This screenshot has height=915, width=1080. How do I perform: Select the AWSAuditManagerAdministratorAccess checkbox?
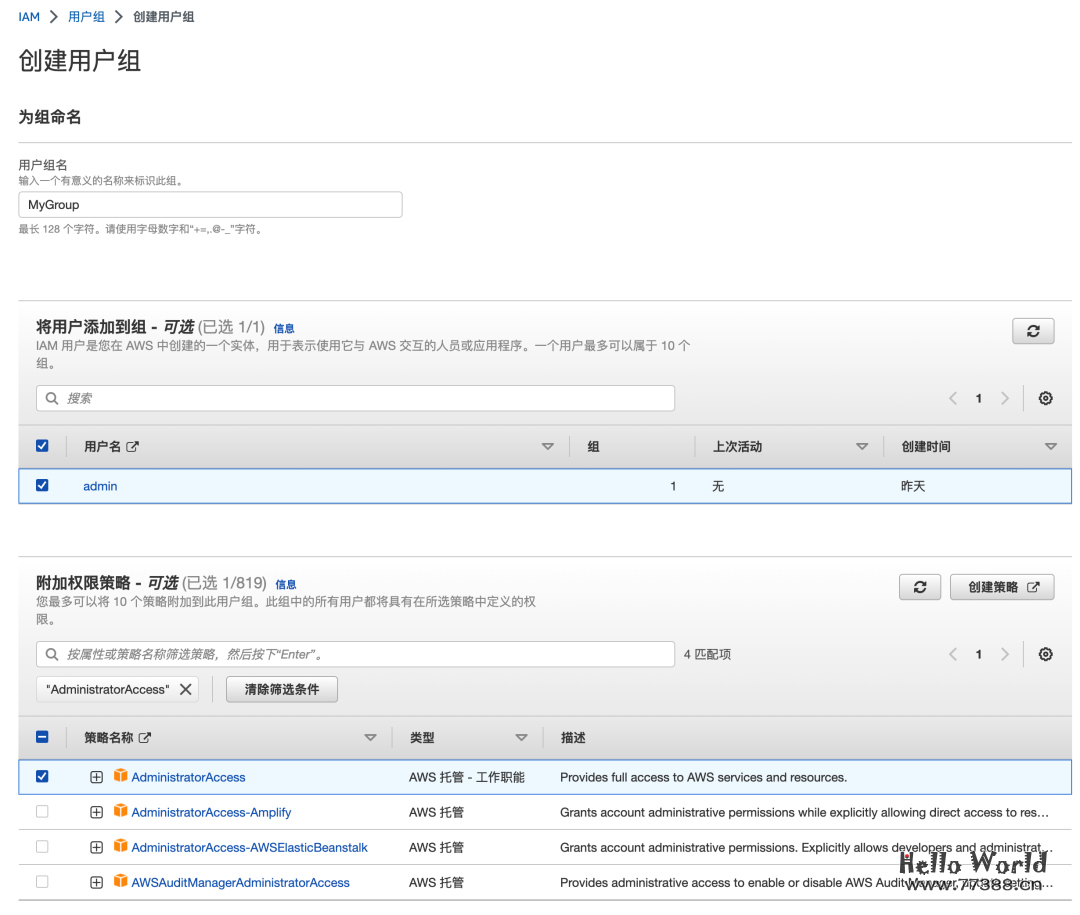pyautogui.click(x=41, y=882)
